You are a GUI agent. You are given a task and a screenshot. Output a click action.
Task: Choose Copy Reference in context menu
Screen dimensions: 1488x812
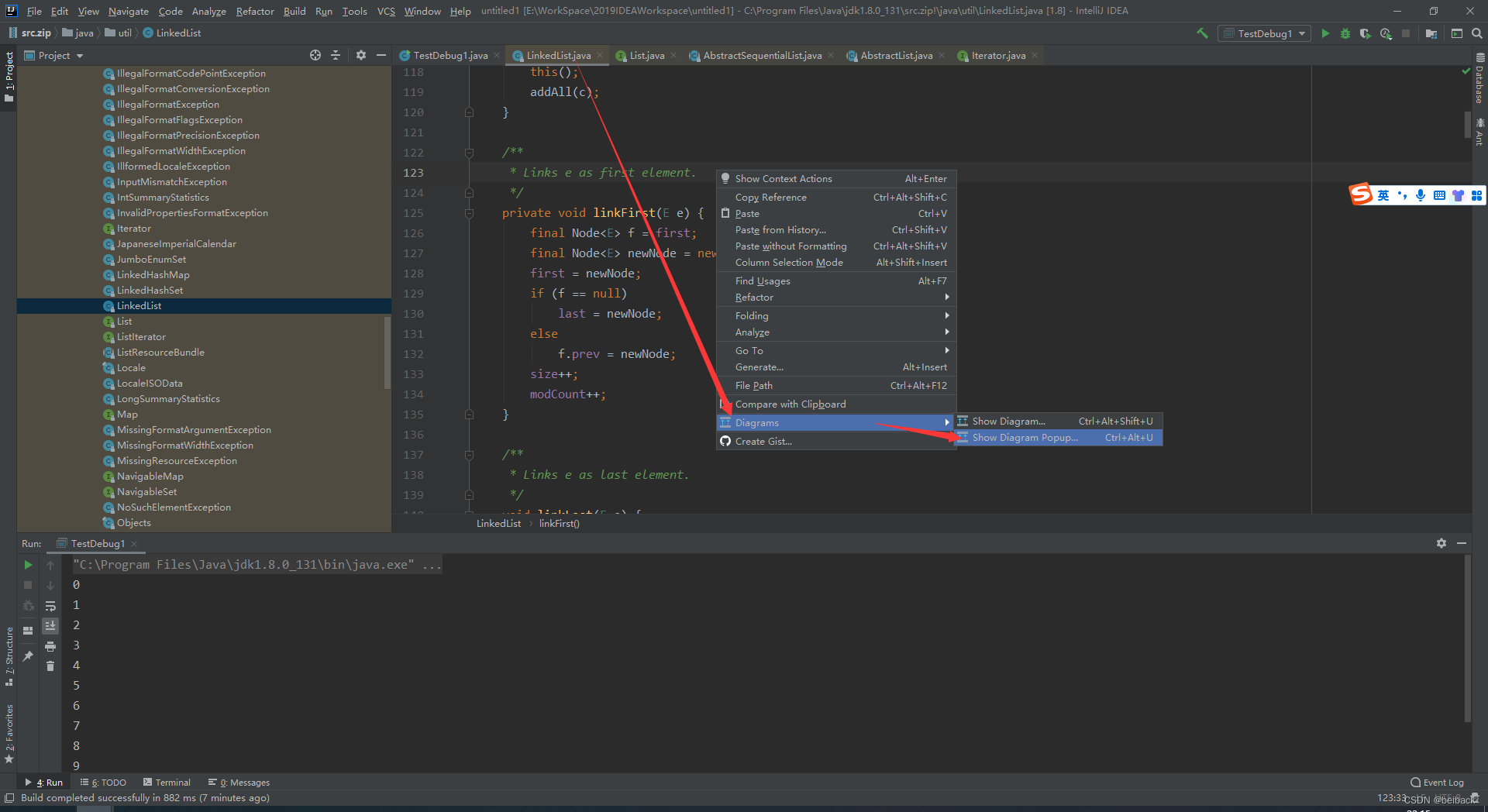point(836,198)
